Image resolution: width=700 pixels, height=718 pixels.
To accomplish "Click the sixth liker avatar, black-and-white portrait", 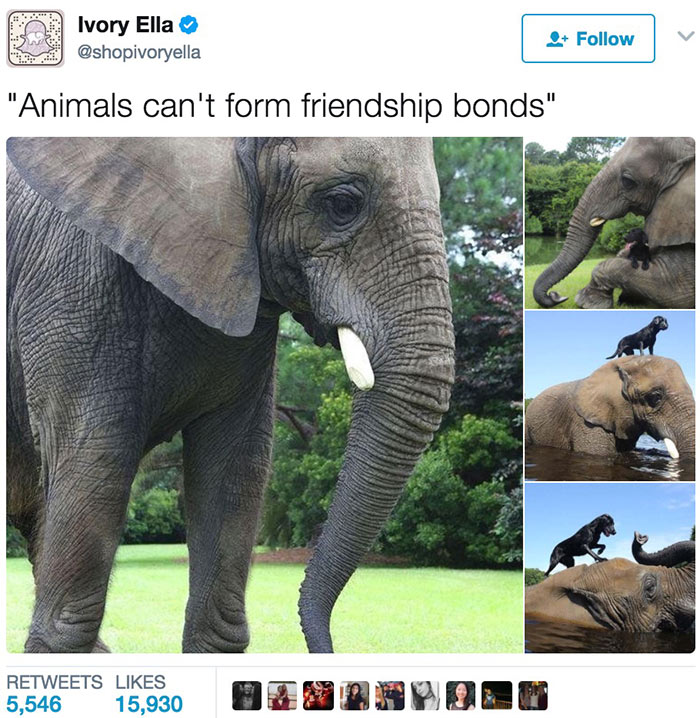I will click(x=425, y=696).
